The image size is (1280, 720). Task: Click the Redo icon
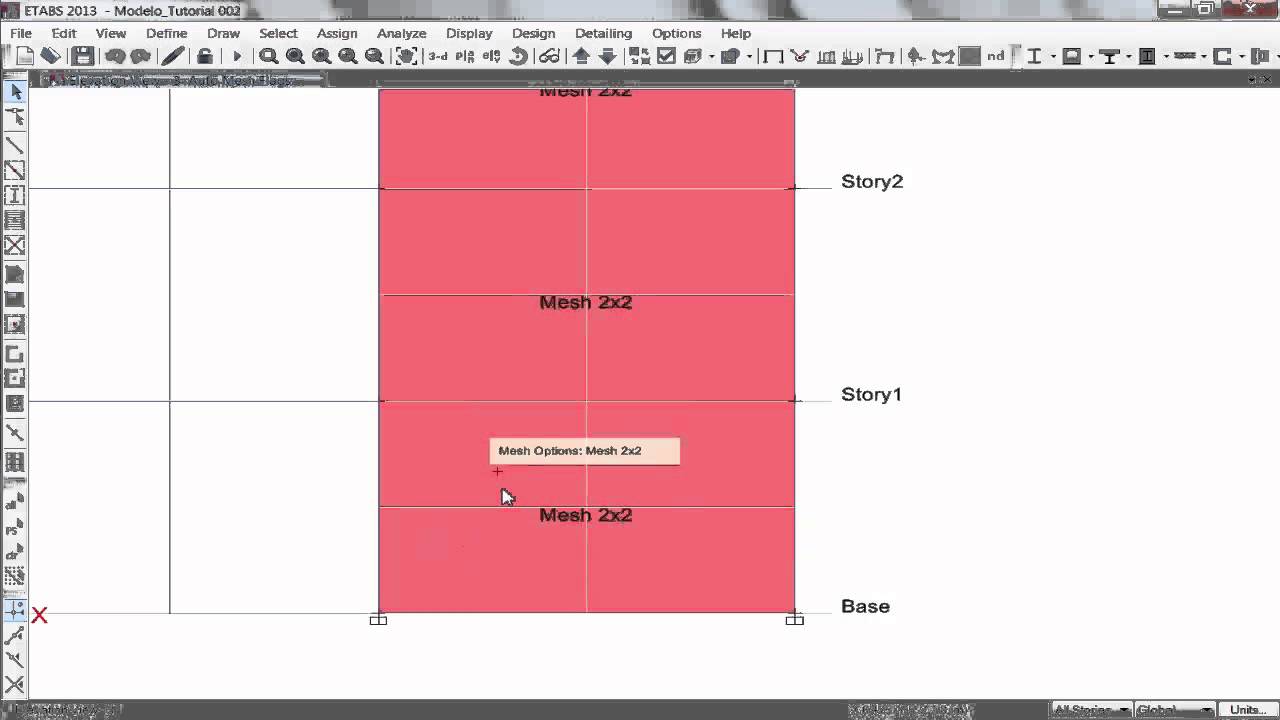(x=141, y=56)
